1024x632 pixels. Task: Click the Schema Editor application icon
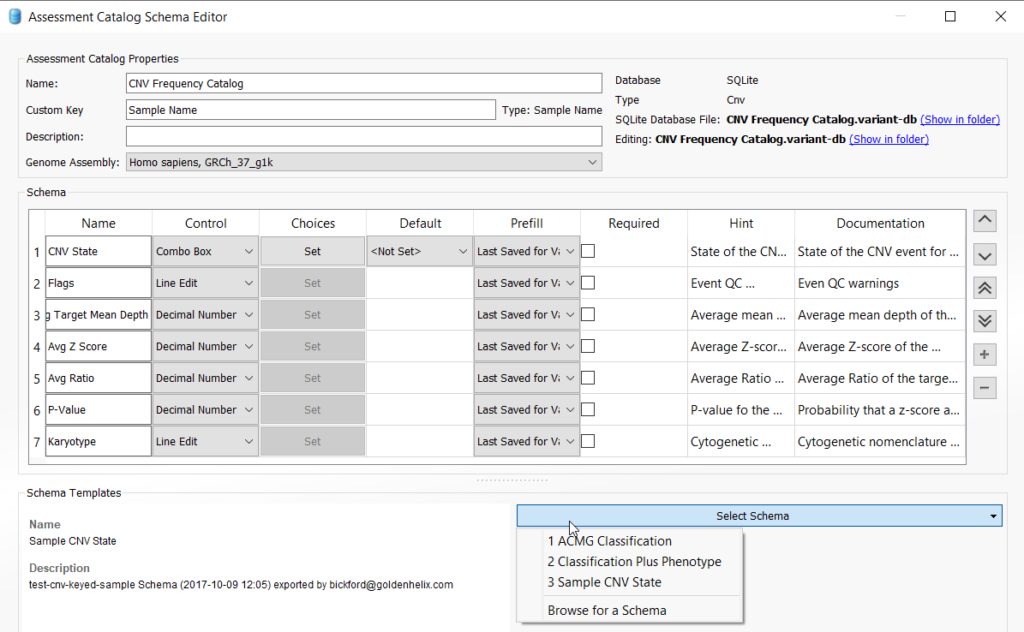click(x=11, y=16)
